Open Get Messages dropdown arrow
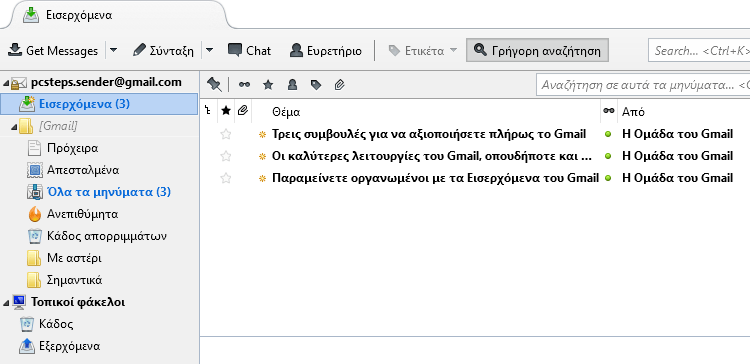This screenshot has height=364, width=750. coord(113,51)
